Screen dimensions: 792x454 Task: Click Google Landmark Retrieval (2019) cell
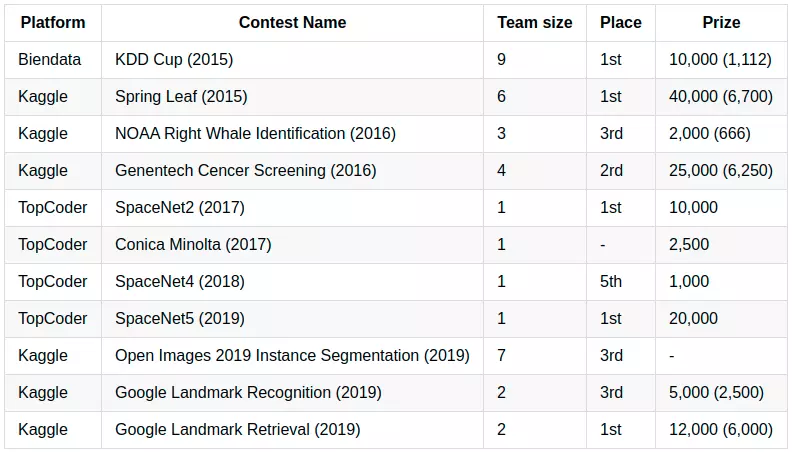(238, 430)
